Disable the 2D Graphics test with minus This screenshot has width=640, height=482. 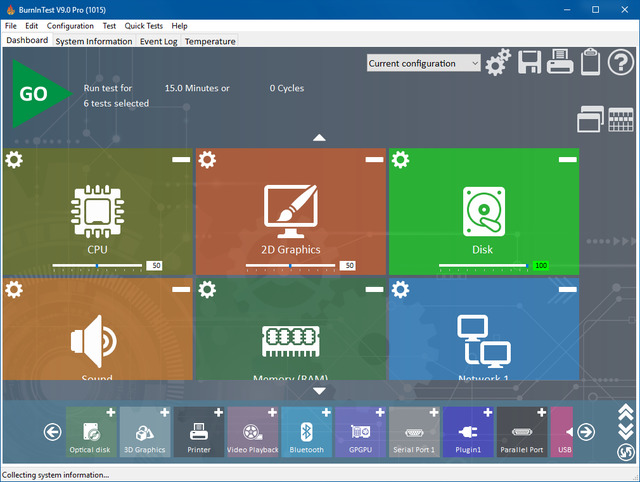(374, 159)
